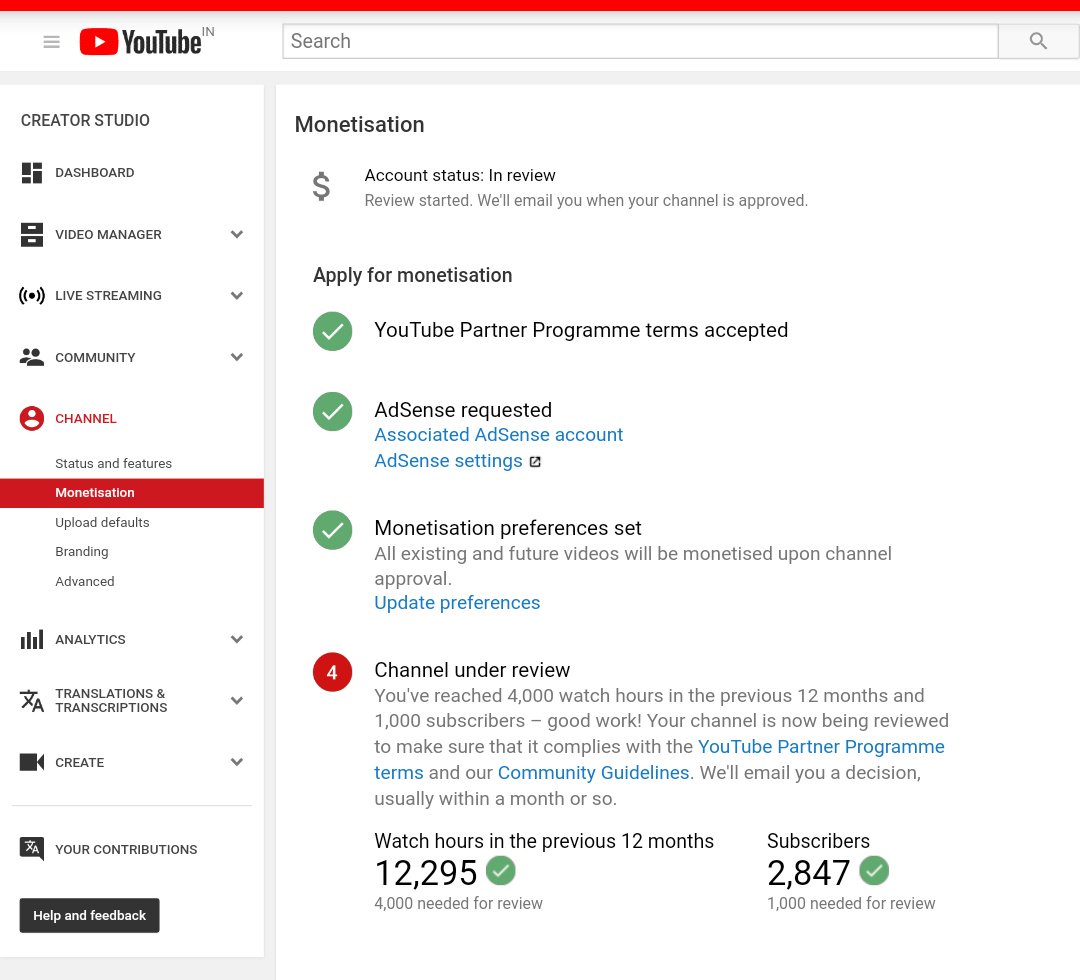
Task: Click the subscribers green check badge
Action: (x=874, y=870)
